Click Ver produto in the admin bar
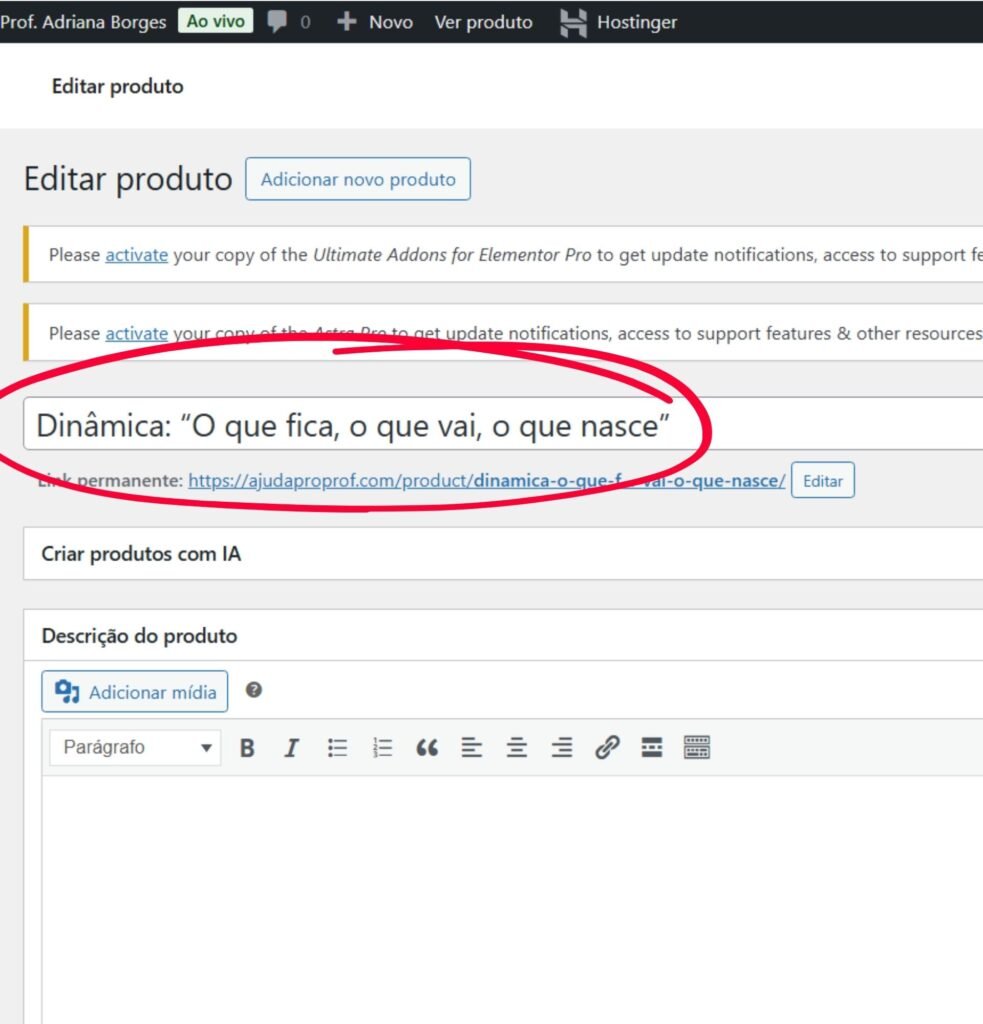983x1024 pixels. coord(483,22)
